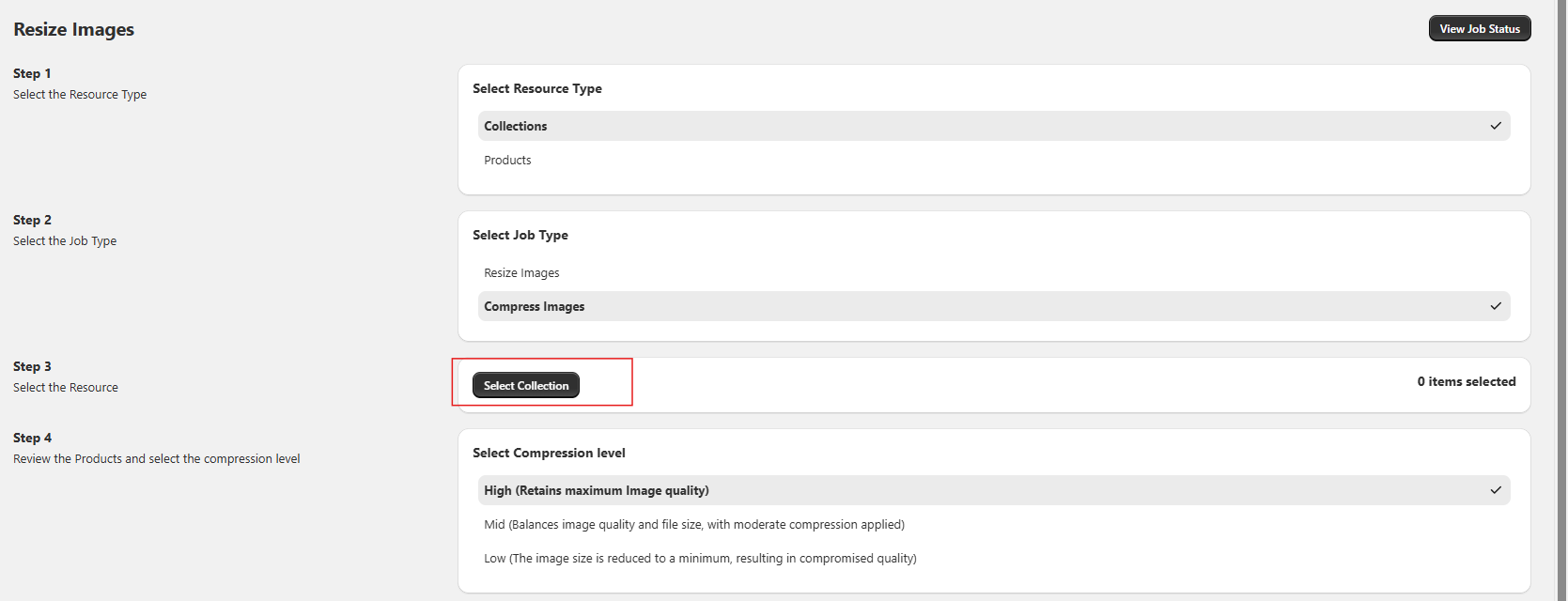Click the 'Step 2' label
1568x601 pixels.
click(x=32, y=220)
